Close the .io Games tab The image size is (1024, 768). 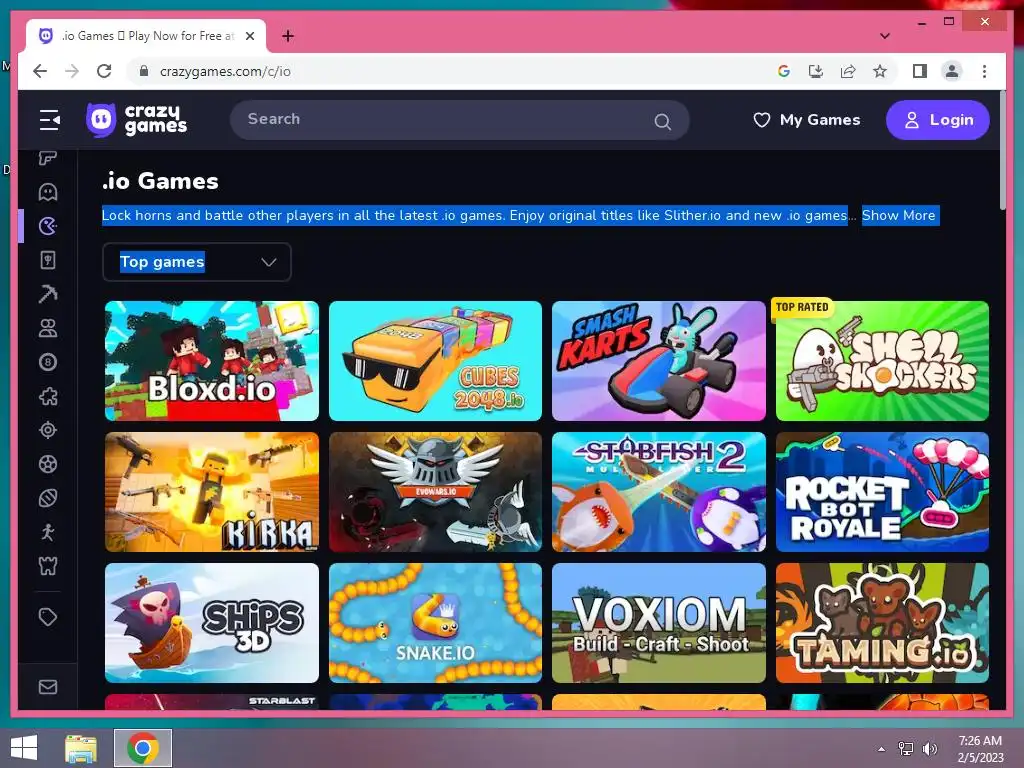[x=249, y=36]
